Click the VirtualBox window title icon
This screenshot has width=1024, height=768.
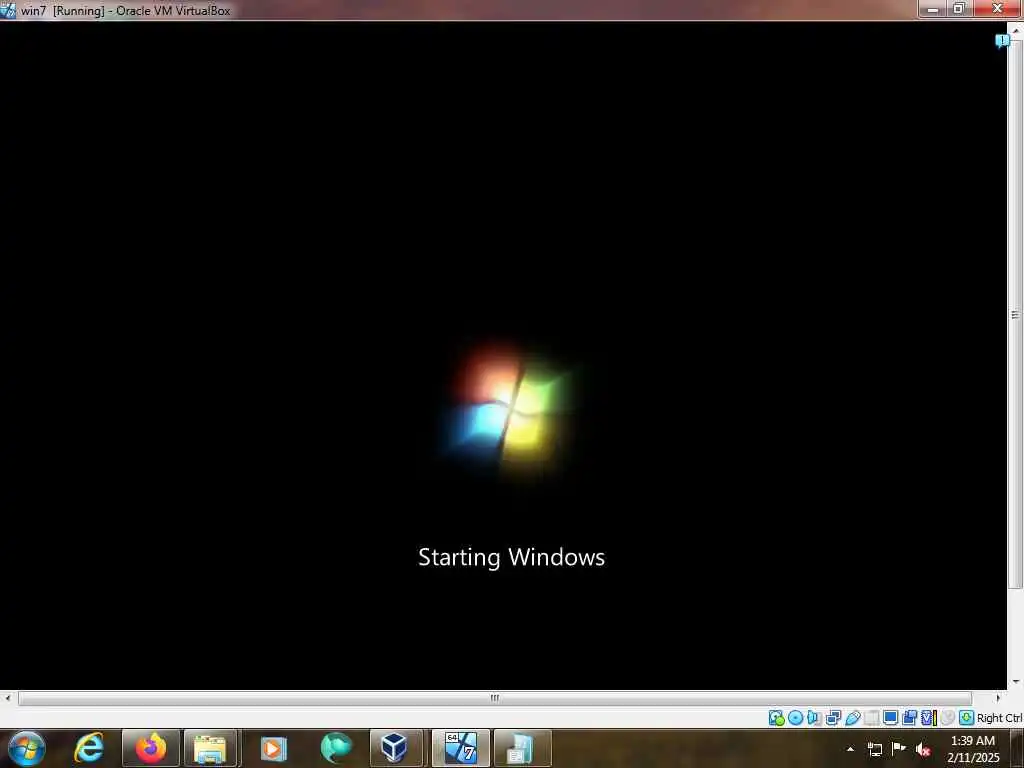[x=8, y=10]
